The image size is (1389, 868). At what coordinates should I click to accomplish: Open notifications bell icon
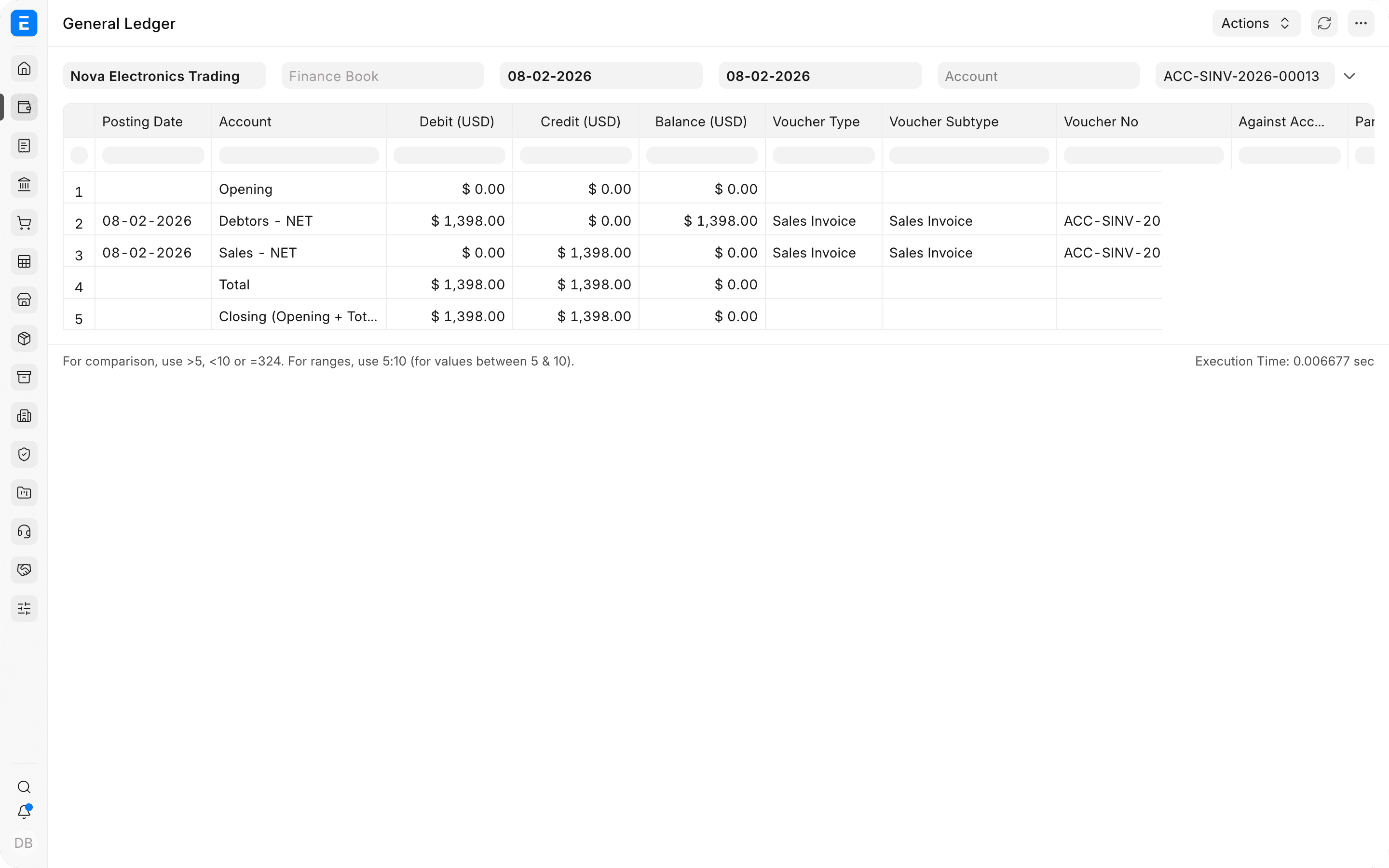coord(24,812)
